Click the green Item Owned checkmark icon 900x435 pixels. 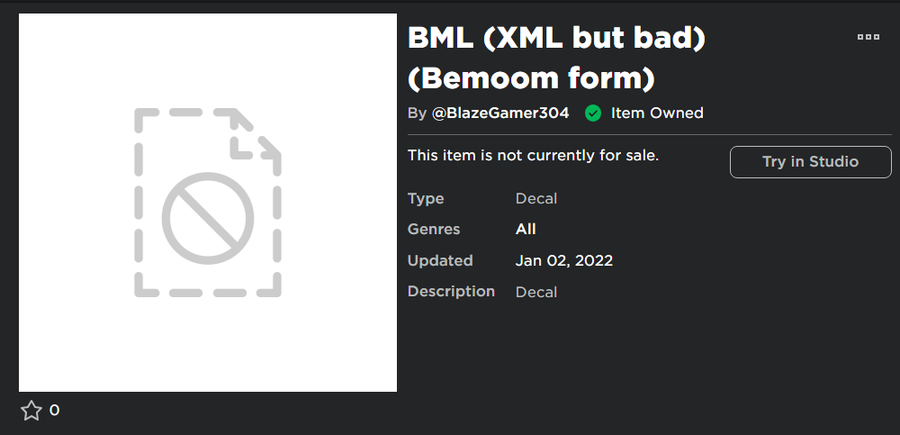click(x=593, y=113)
